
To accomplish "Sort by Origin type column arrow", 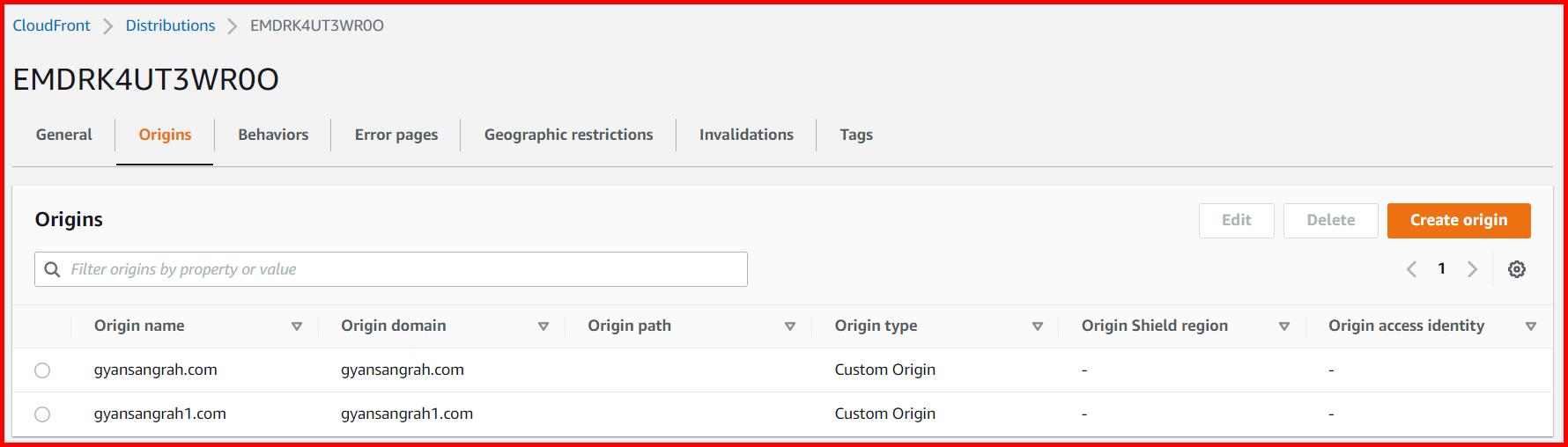I will (1038, 326).
